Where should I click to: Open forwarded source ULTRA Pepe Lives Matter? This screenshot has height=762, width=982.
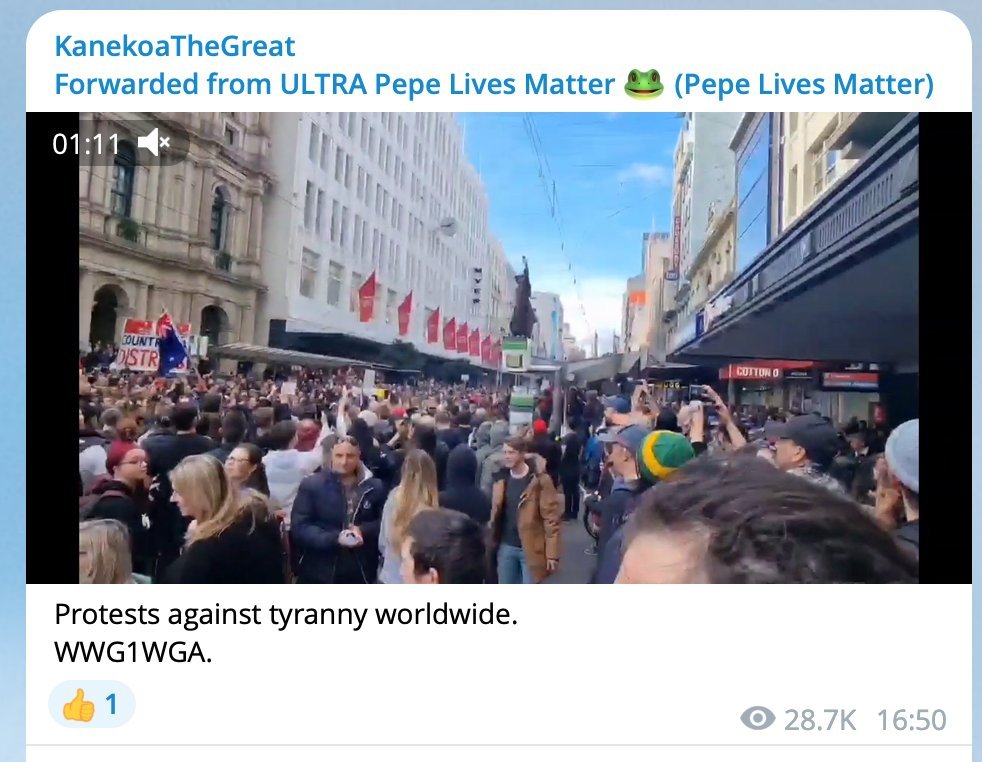(x=335, y=84)
